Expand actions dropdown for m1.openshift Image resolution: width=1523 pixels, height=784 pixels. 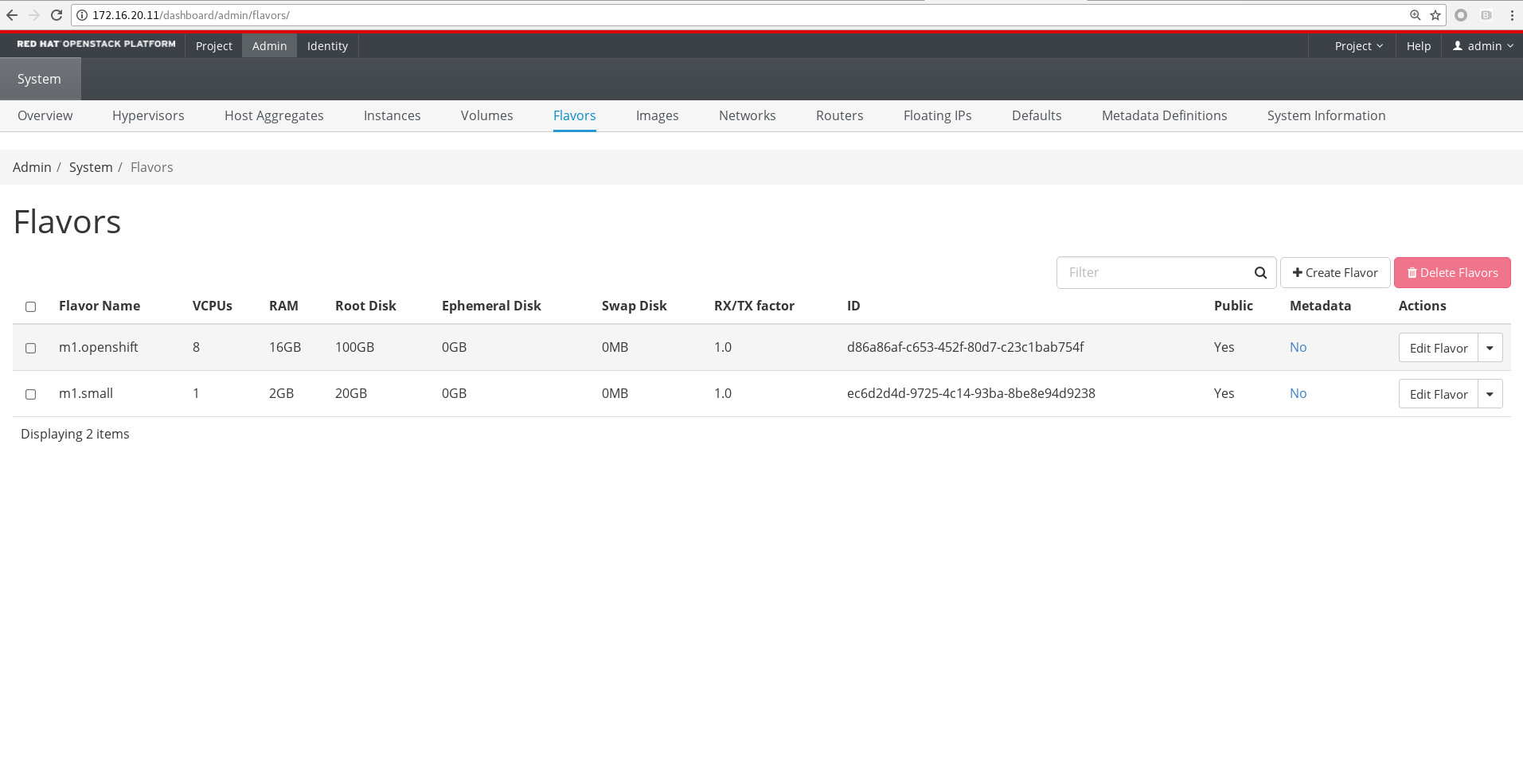tap(1490, 348)
